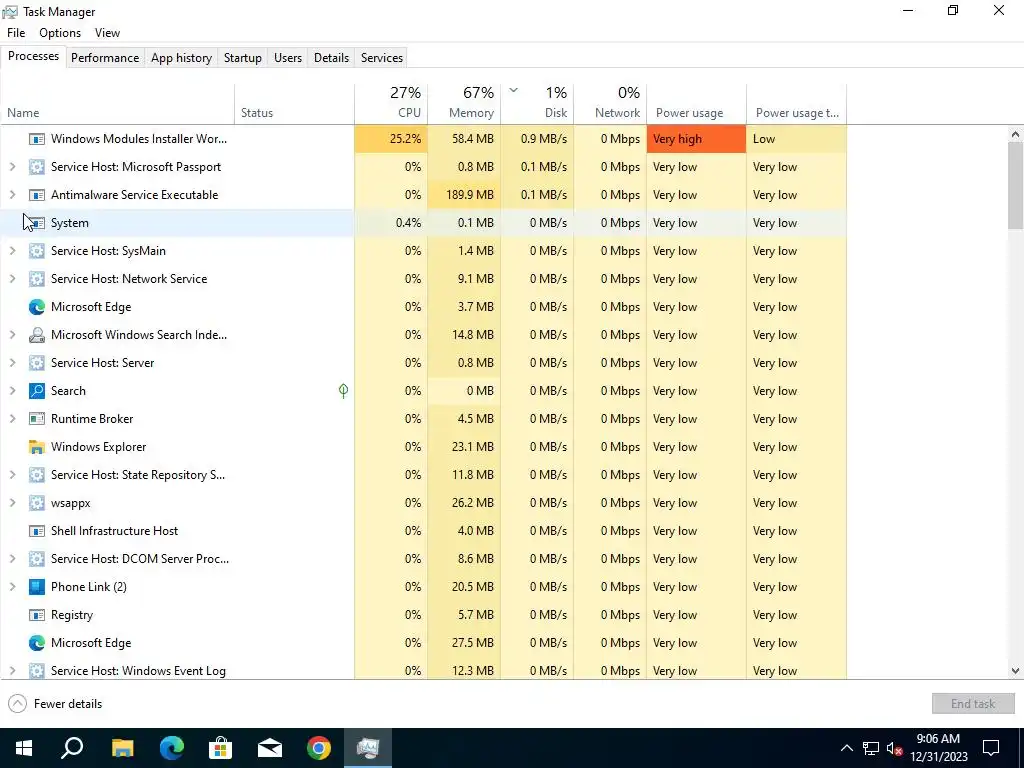Image resolution: width=1024 pixels, height=768 pixels.
Task: Click the Service Host: Microsoft Passport gear icon
Action: tap(37, 167)
